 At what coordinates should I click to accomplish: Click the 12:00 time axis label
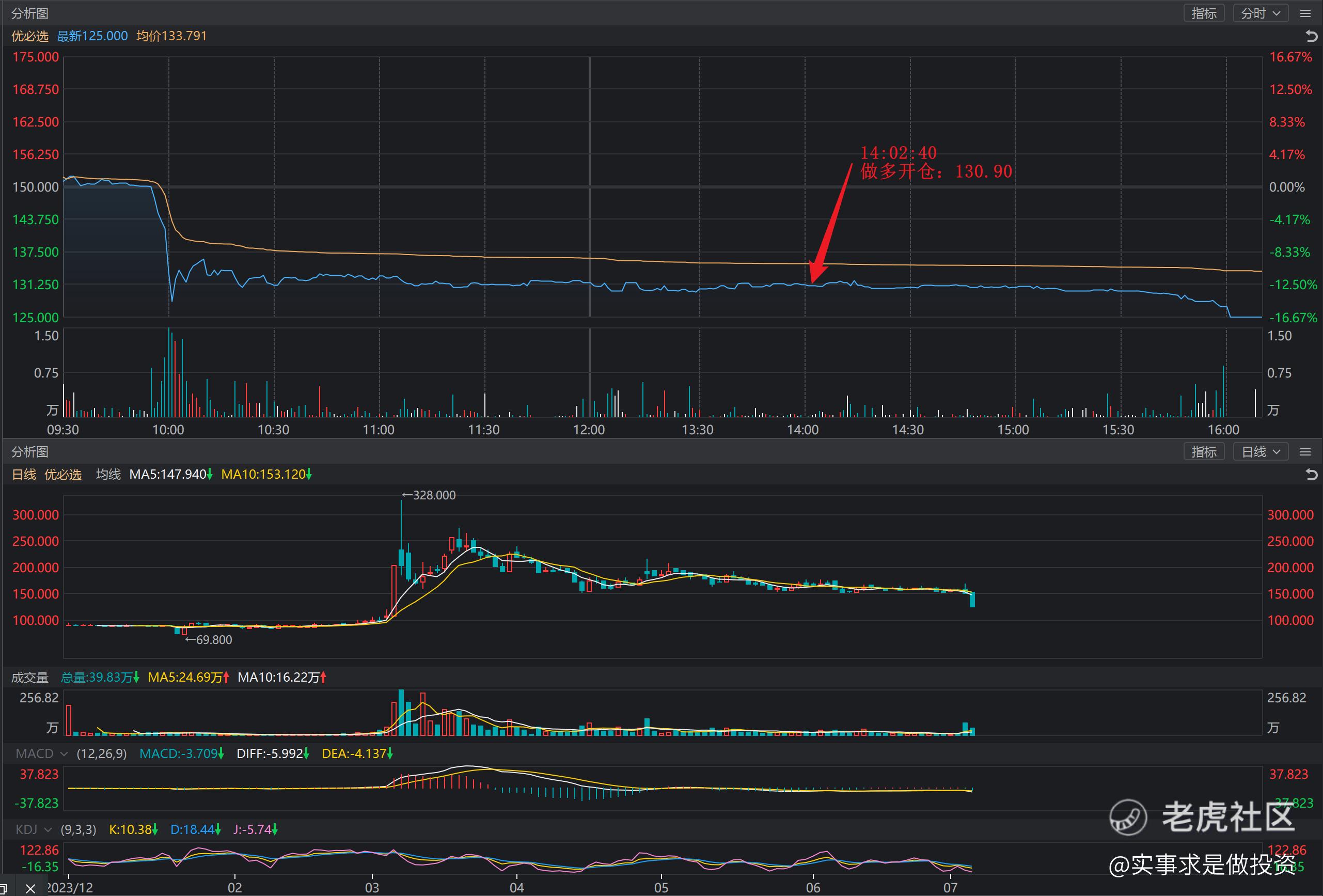[589, 430]
